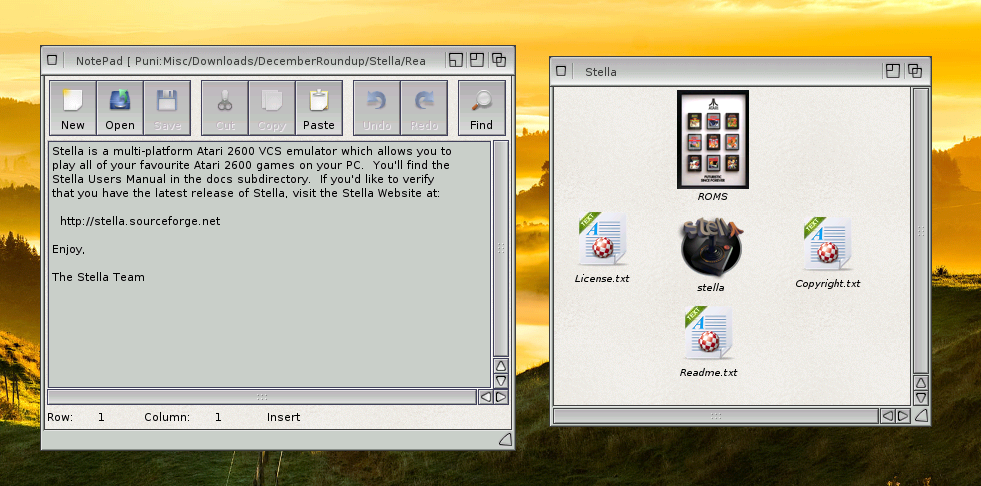Click the Undo toolbar button
The width and height of the screenshot is (981, 486).
point(376,107)
